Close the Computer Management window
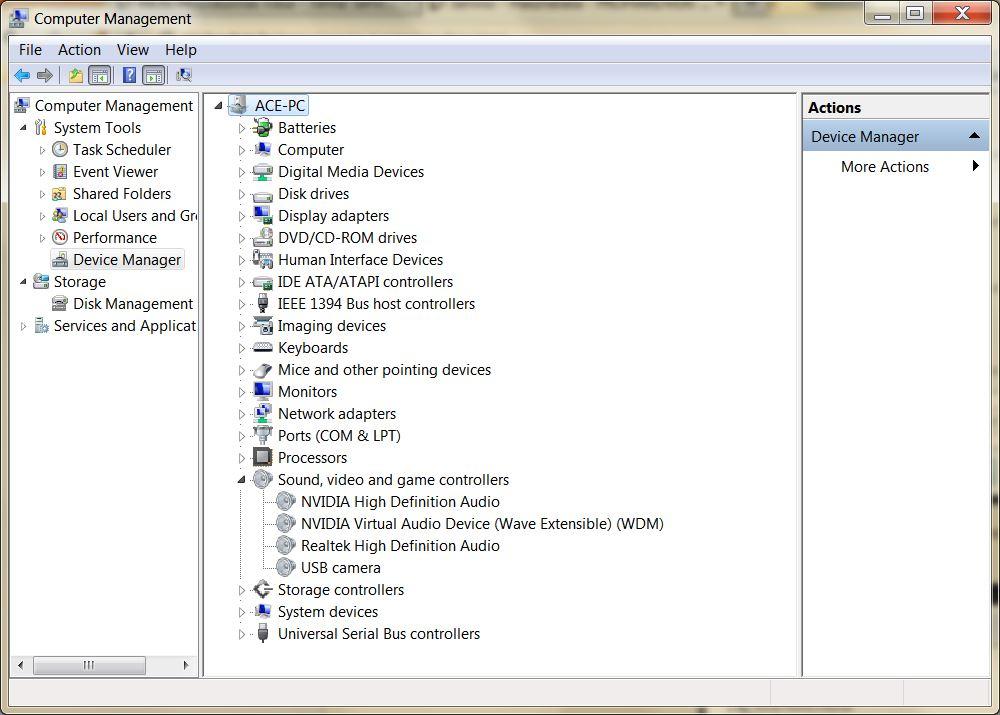Viewport: 1000px width, 715px height. [962, 13]
